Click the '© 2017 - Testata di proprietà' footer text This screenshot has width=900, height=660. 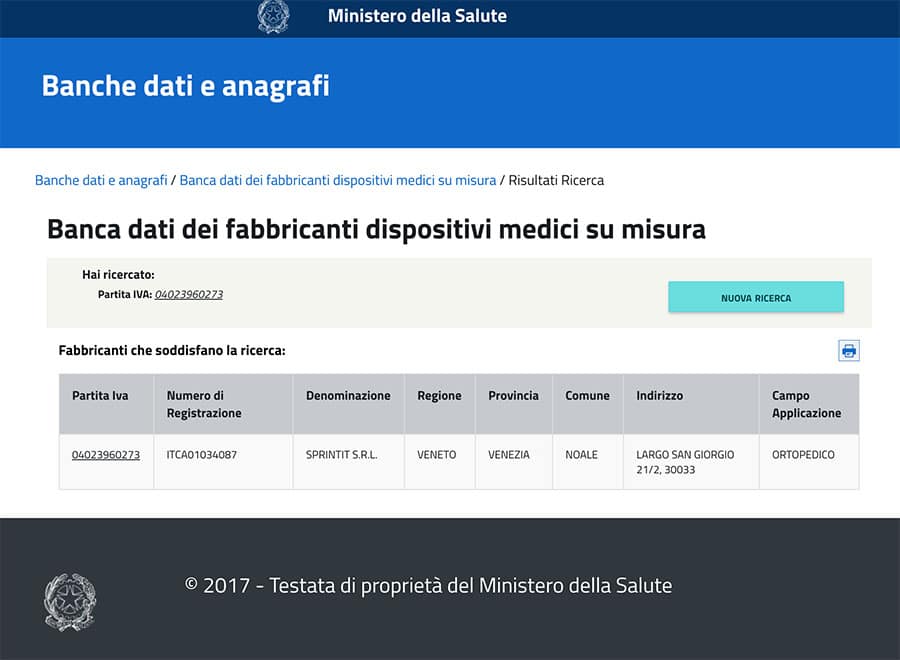[x=313, y=585]
